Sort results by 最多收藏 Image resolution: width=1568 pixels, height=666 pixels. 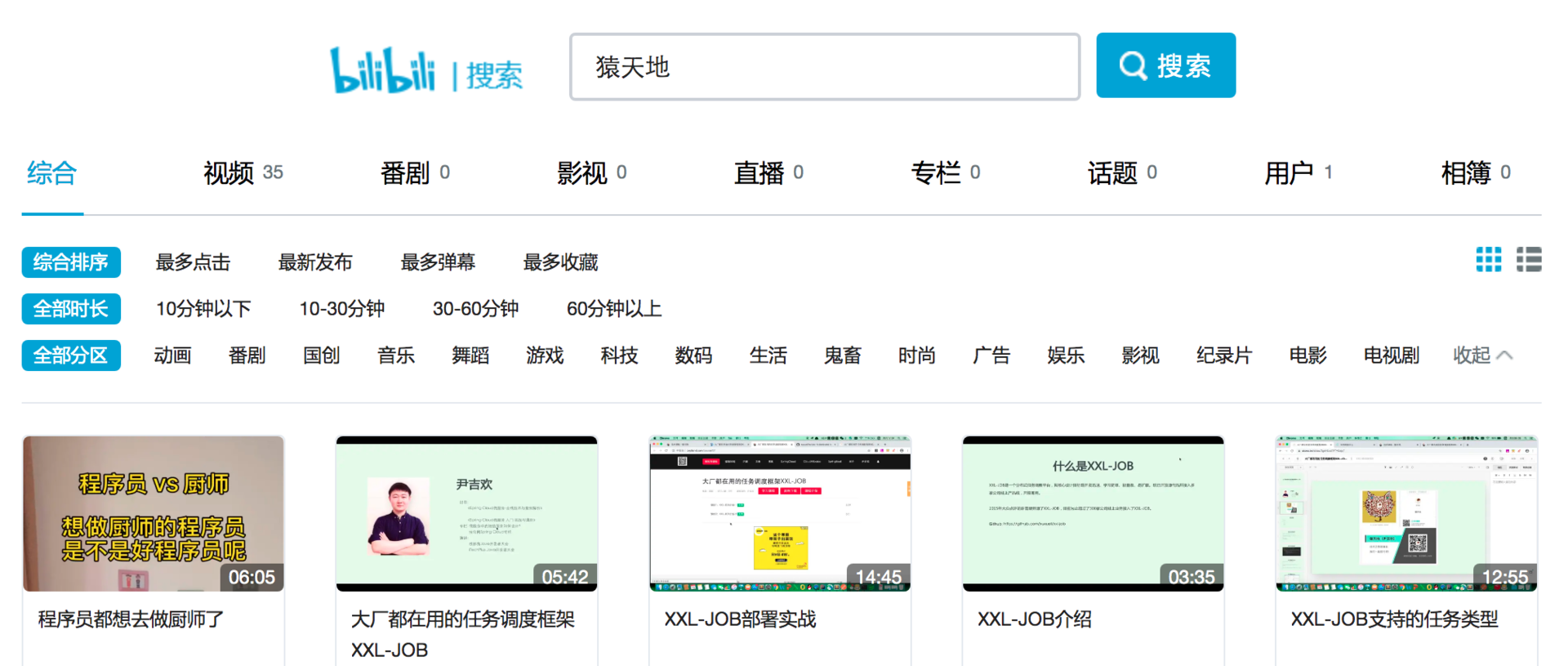coord(560,262)
